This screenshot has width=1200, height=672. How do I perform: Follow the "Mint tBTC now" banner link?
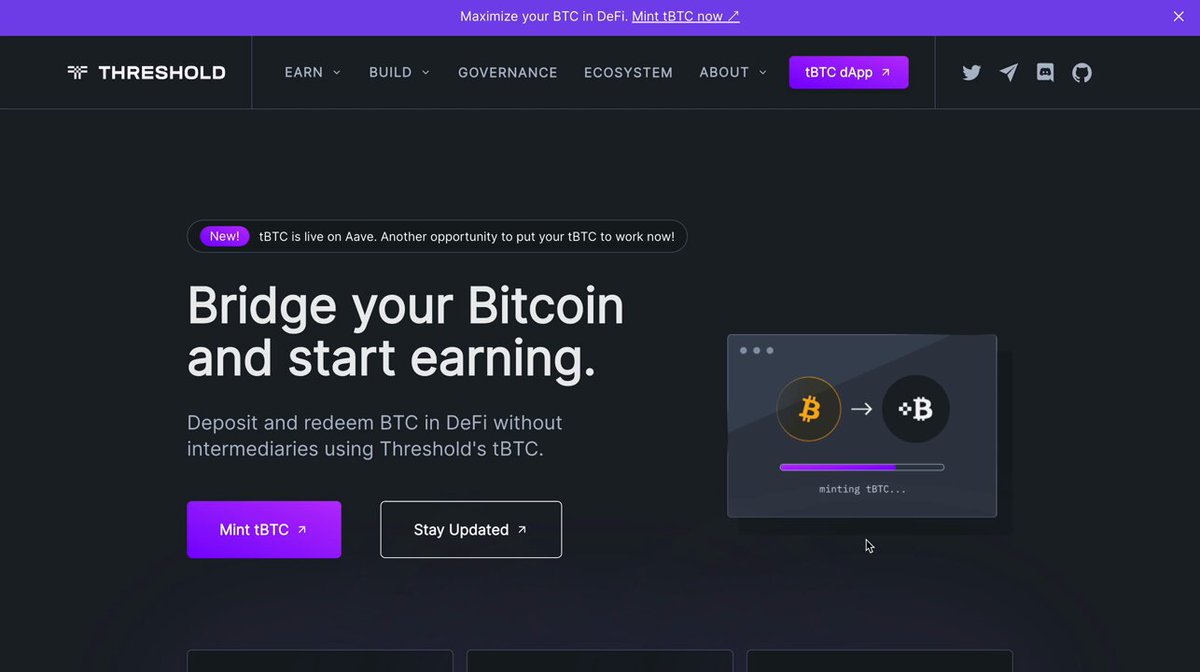click(x=686, y=17)
